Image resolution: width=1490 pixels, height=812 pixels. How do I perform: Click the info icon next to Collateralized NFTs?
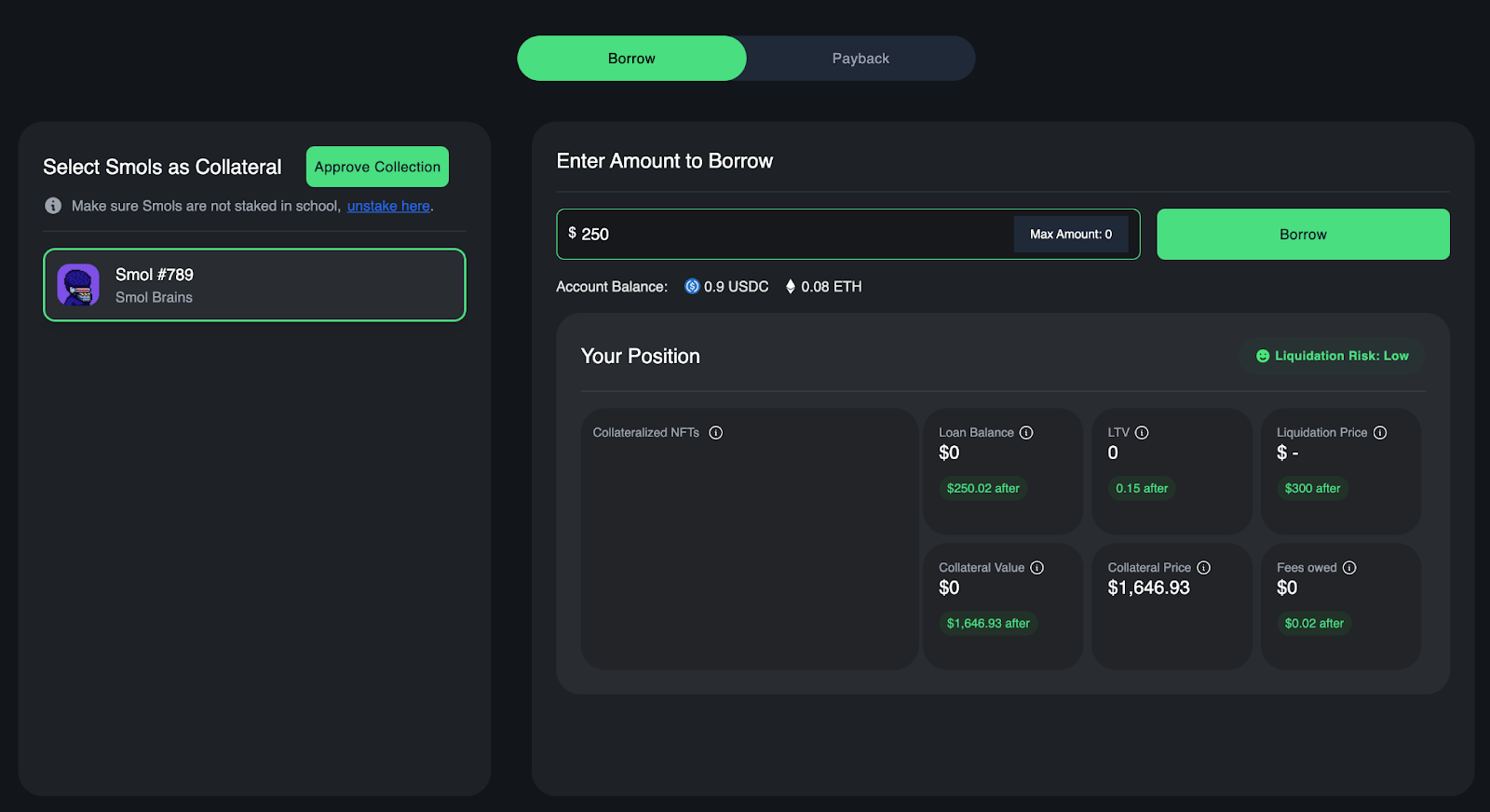(715, 432)
